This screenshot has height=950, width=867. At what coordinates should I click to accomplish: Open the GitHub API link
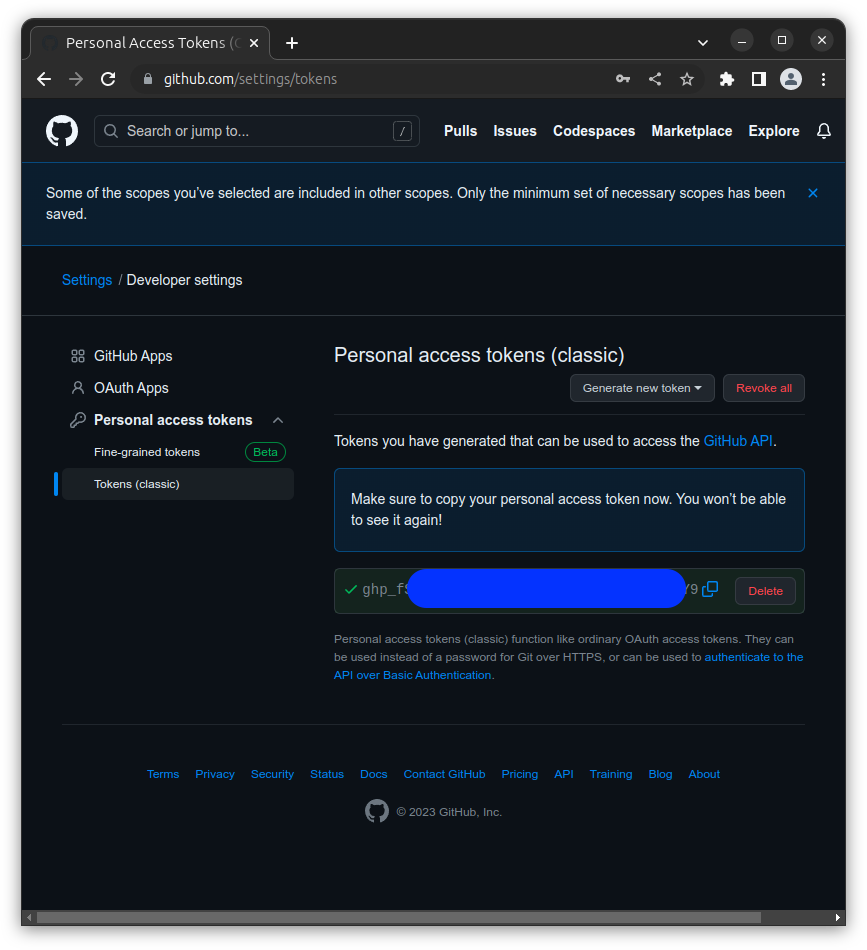pos(737,440)
